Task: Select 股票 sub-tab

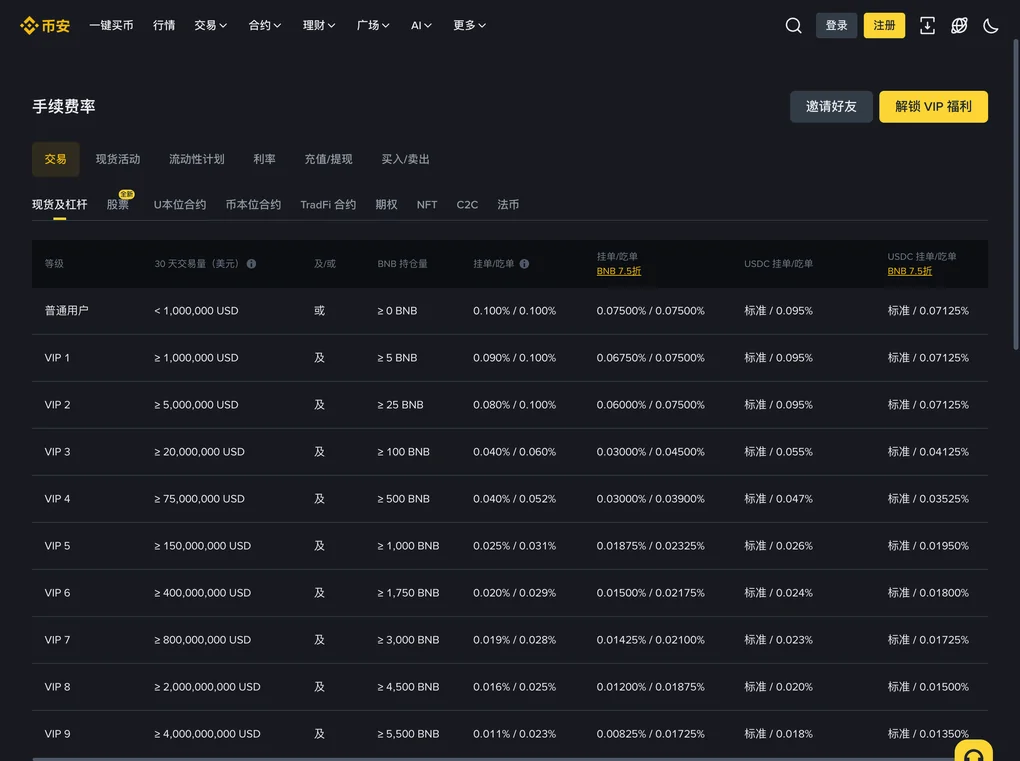Action: (118, 205)
